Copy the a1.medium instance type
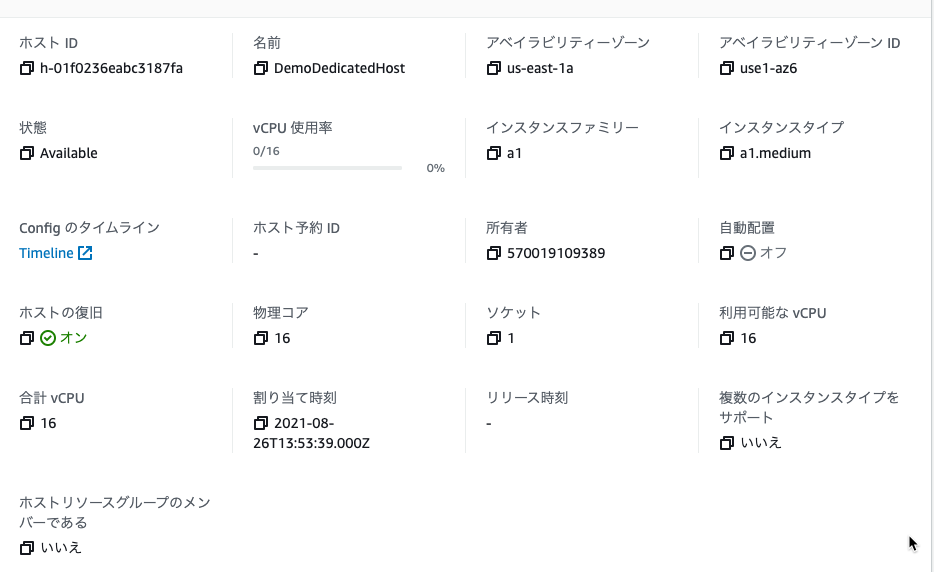This screenshot has height=572, width=934. pyautogui.click(x=726, y=153)
